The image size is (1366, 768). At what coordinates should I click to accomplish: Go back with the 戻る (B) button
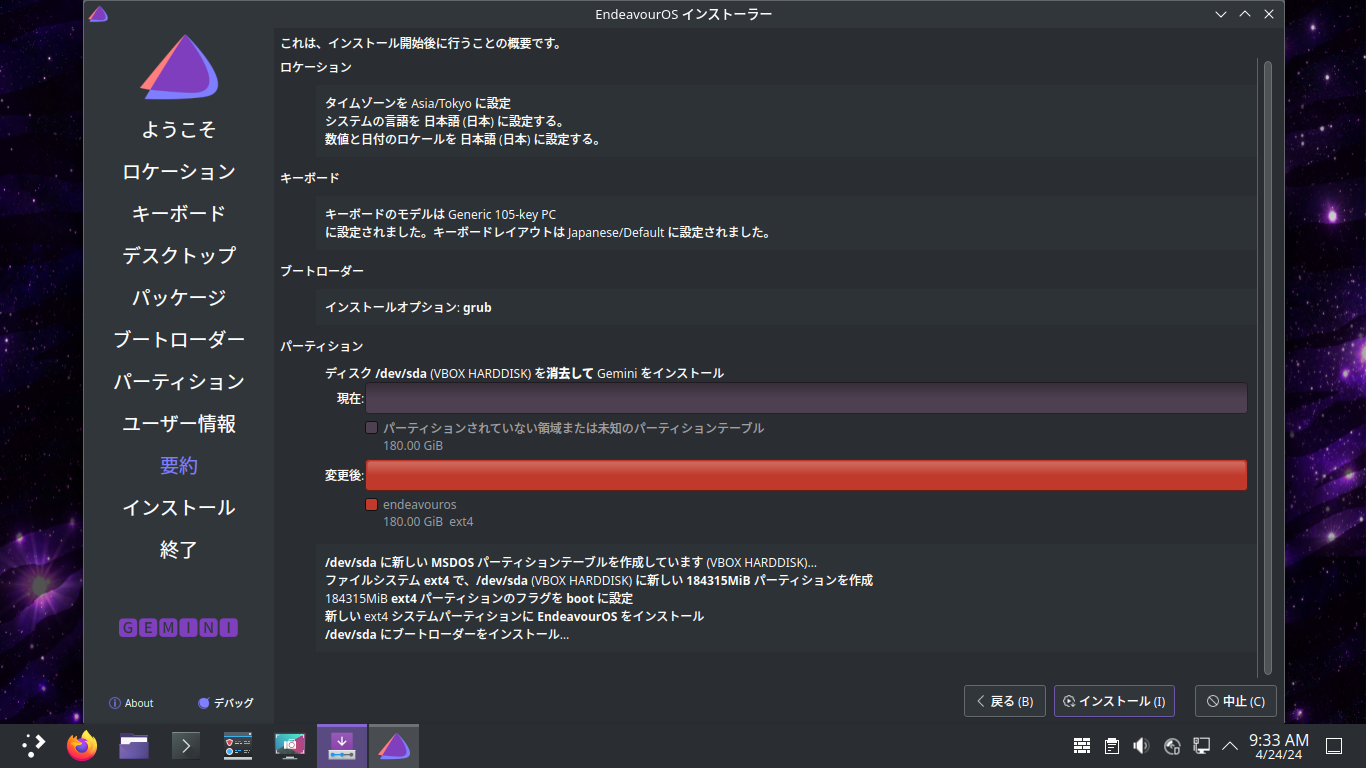(1005, 701)
